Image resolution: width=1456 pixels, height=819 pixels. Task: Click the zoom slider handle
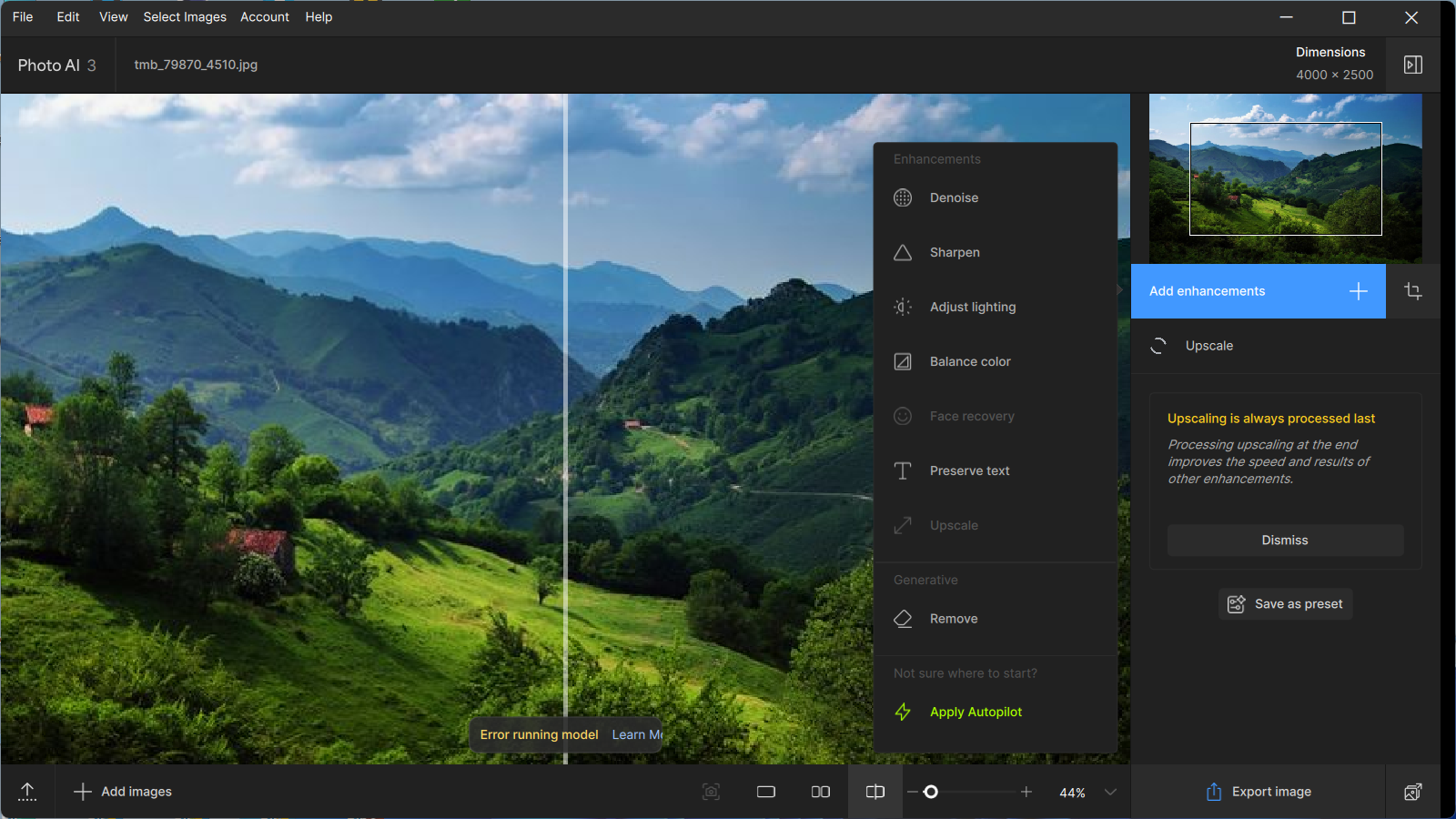(930, 792)
